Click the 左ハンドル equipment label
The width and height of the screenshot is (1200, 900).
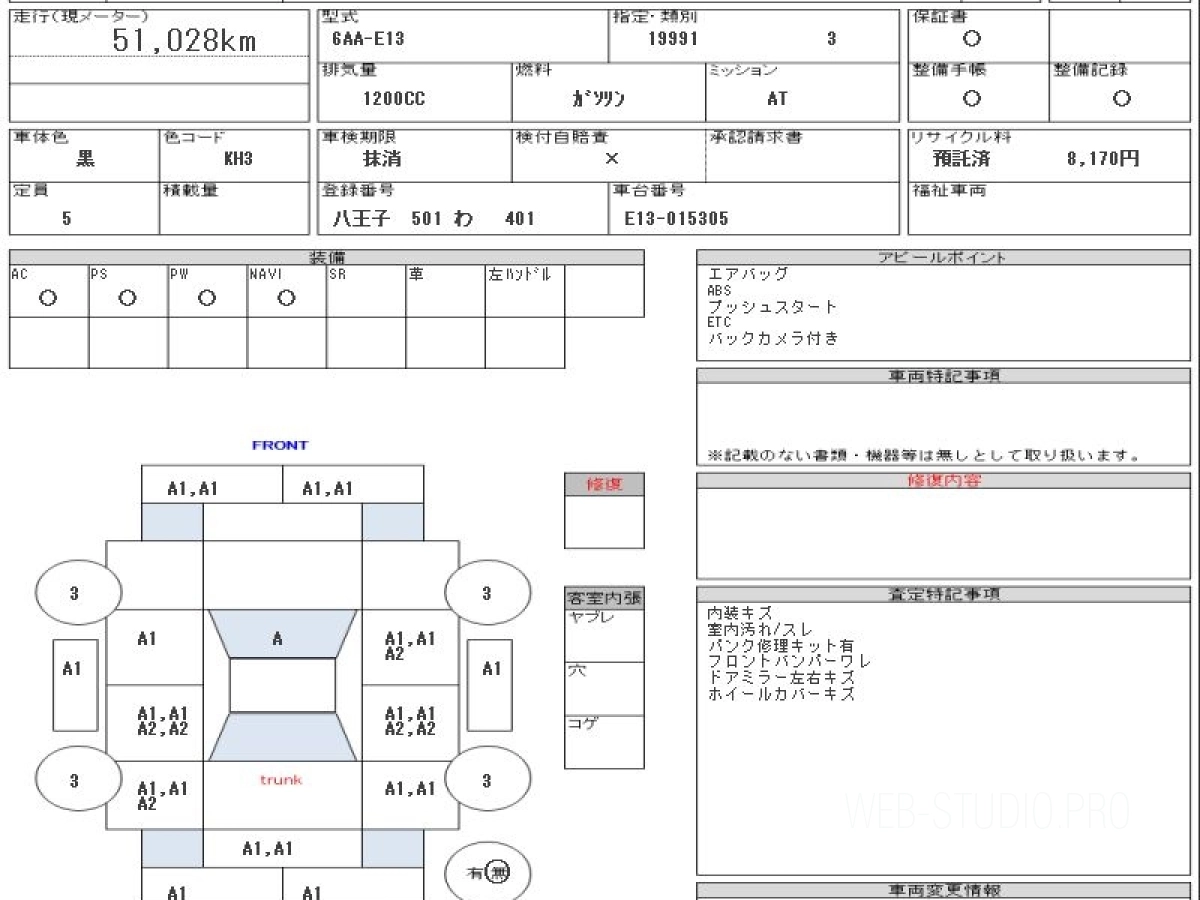coord(519,273)
